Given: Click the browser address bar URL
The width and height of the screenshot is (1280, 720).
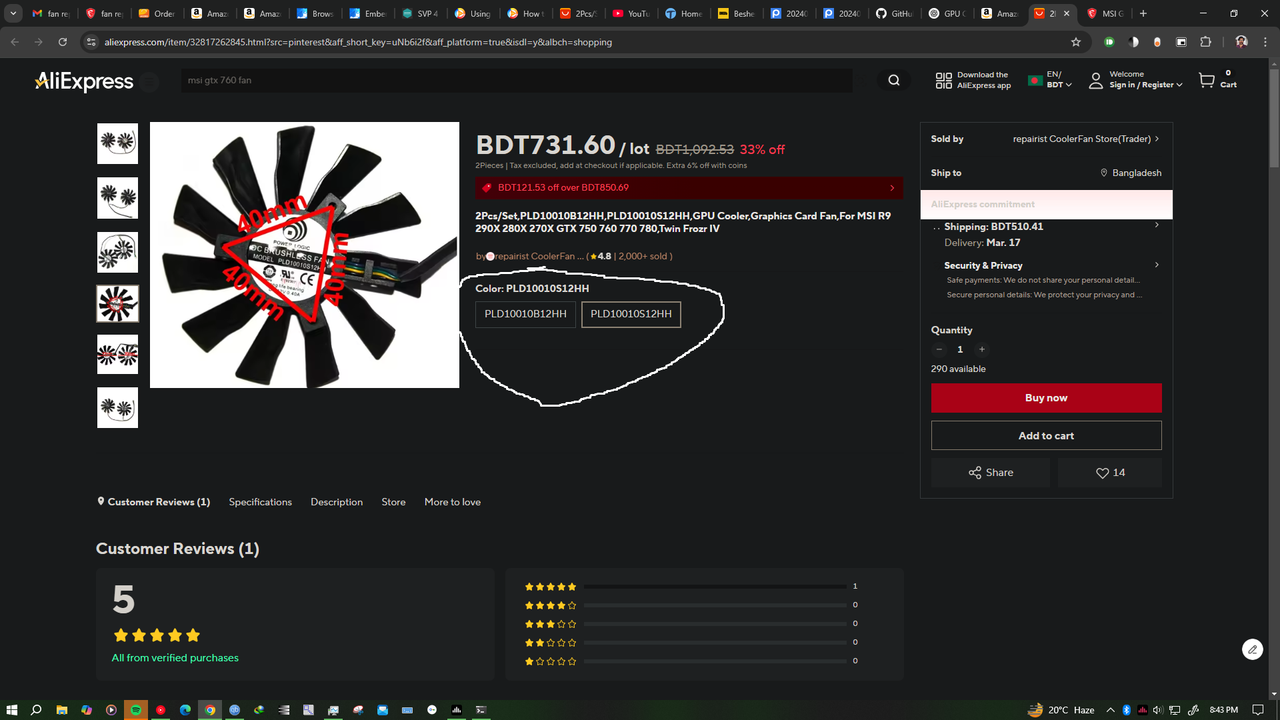Looking at the screenshot, I should 358,42.
